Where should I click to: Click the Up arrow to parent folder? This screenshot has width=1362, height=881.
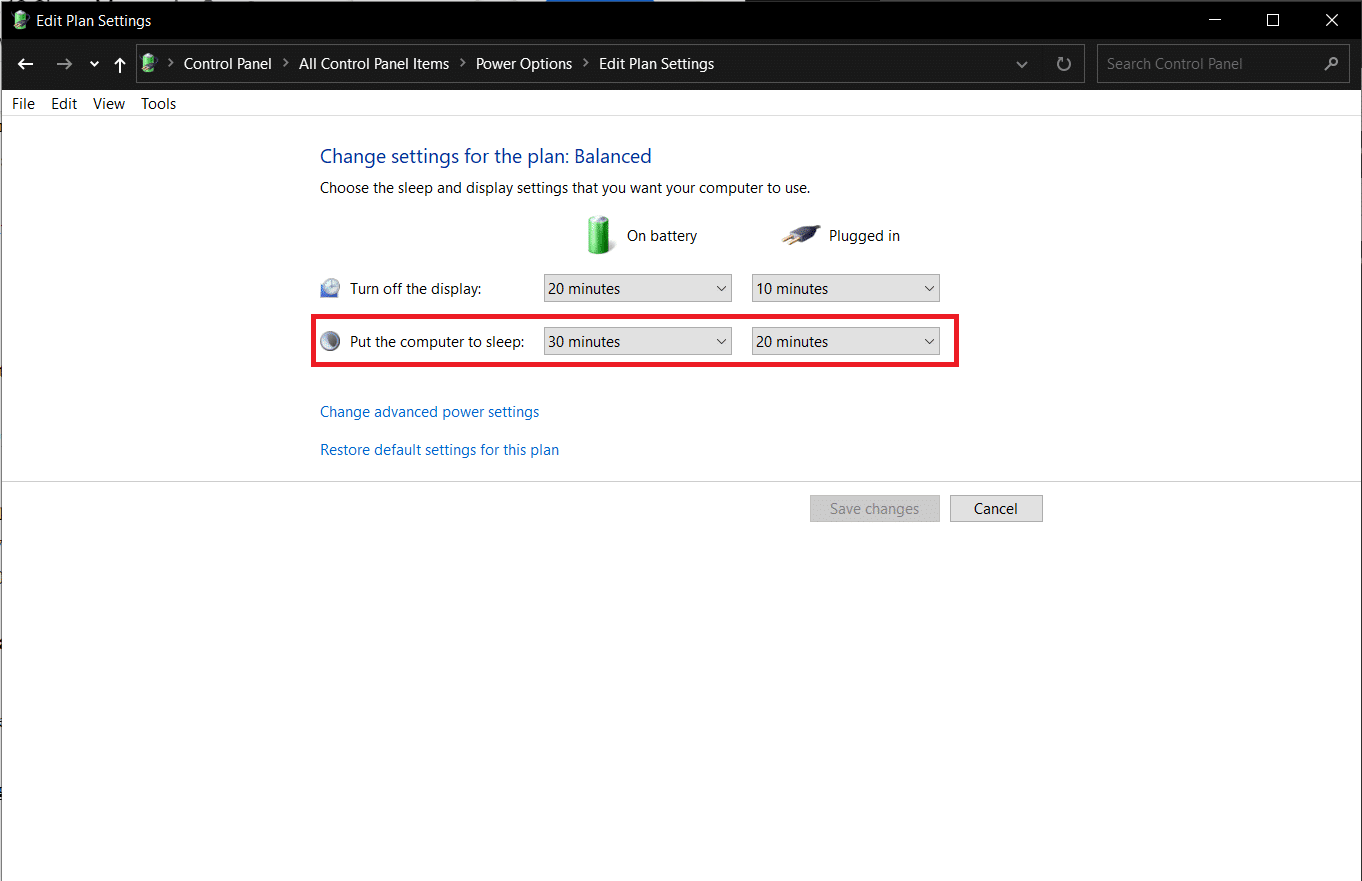click(x=120, y=64)
